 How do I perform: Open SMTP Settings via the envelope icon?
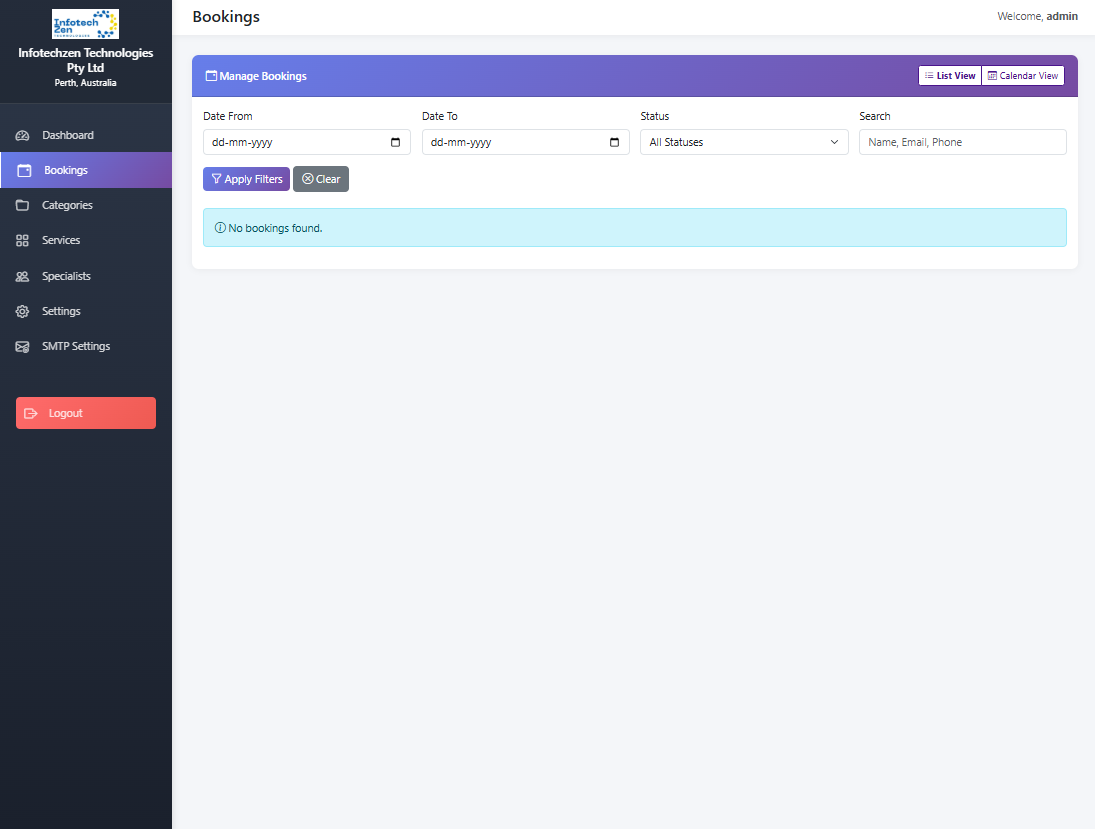[21, 346]
